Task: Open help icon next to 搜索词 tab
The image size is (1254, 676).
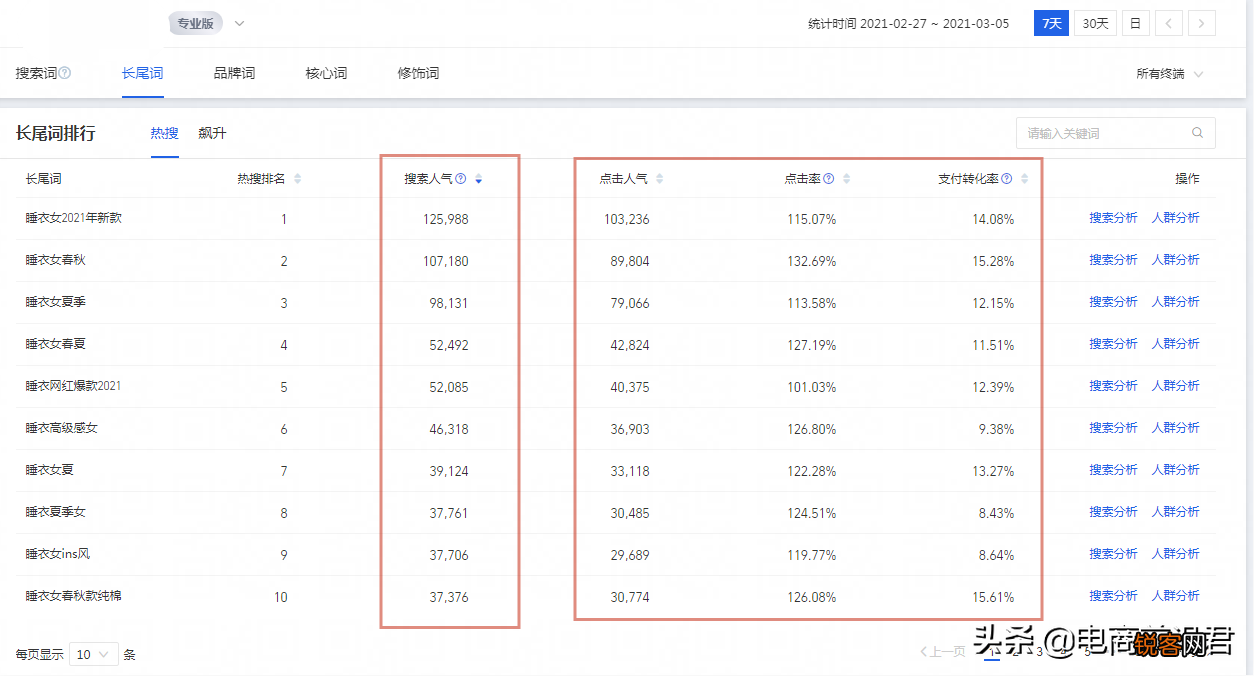Action: click(x=65, y=73)
